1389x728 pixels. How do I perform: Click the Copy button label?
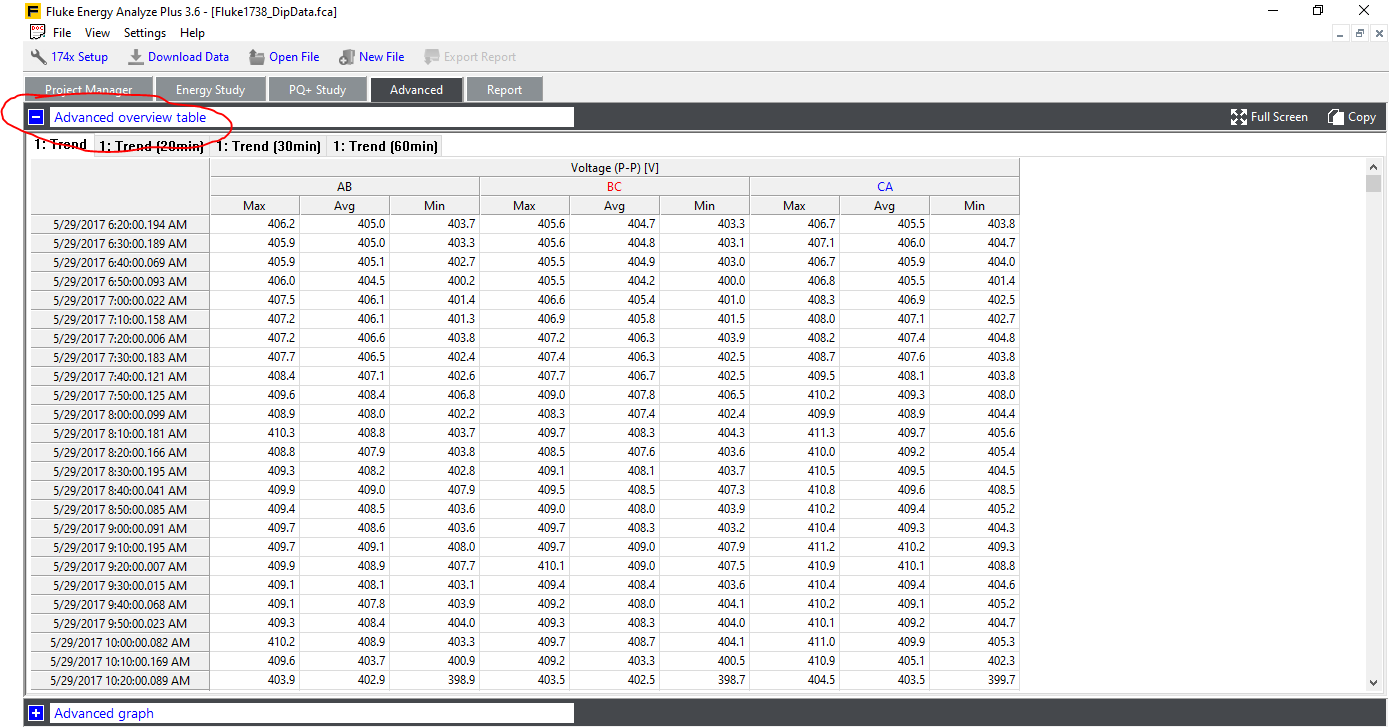click(1362, 117)
